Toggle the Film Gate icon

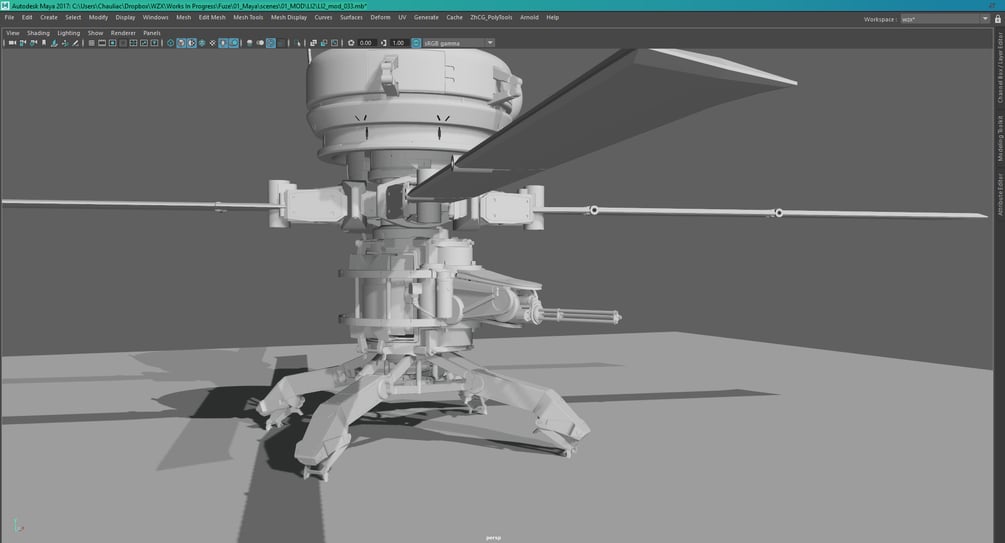click(x=102, y=43)
